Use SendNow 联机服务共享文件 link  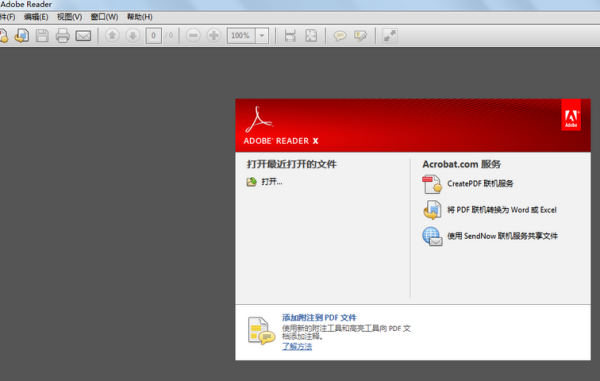coord(502,236)
